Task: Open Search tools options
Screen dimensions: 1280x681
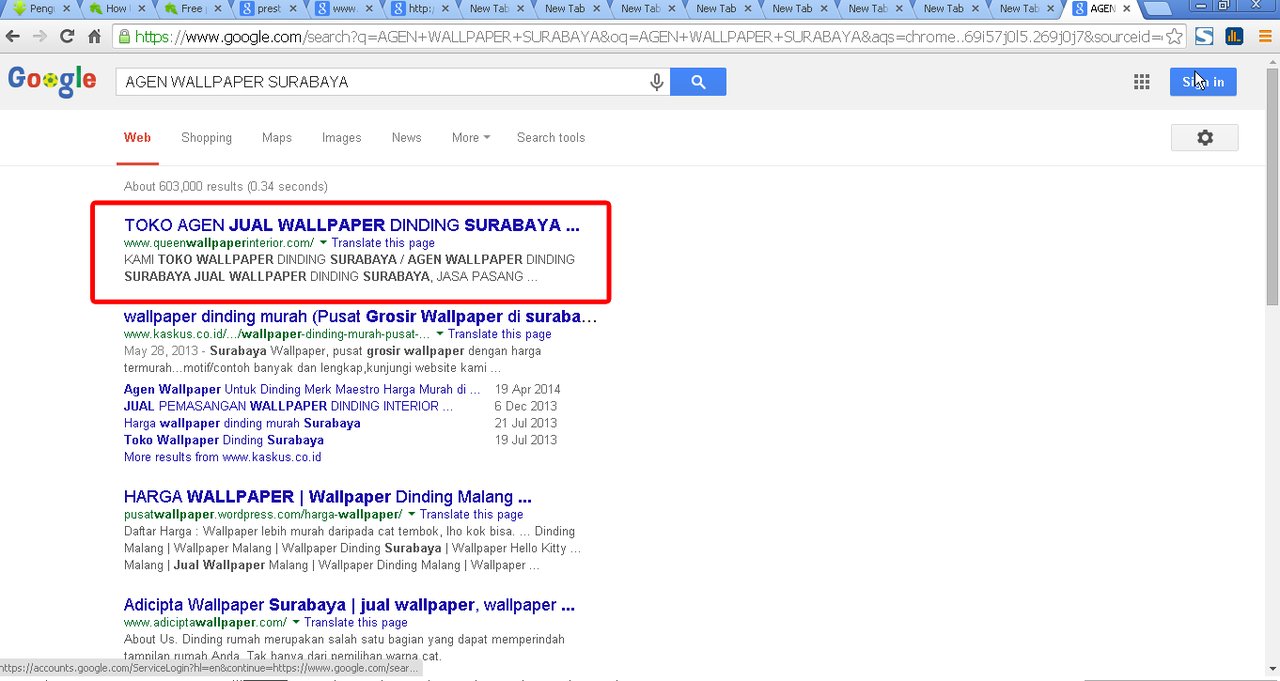Action: [550, 138]
